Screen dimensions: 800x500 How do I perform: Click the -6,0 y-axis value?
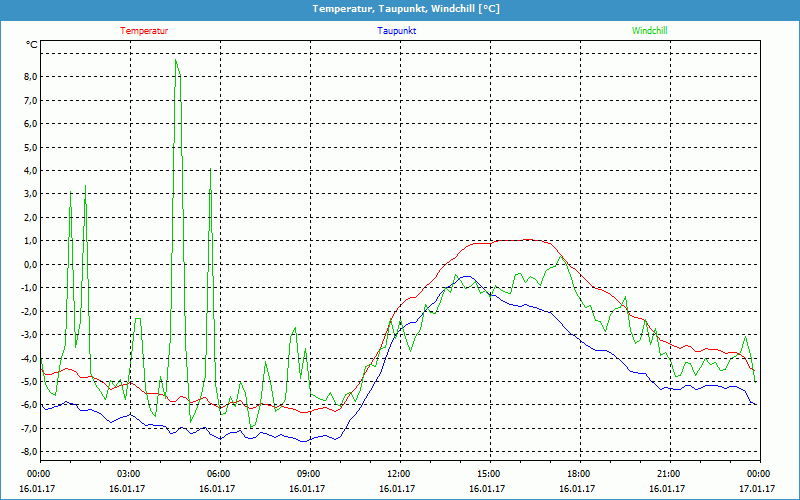click(x=29, y=405)
